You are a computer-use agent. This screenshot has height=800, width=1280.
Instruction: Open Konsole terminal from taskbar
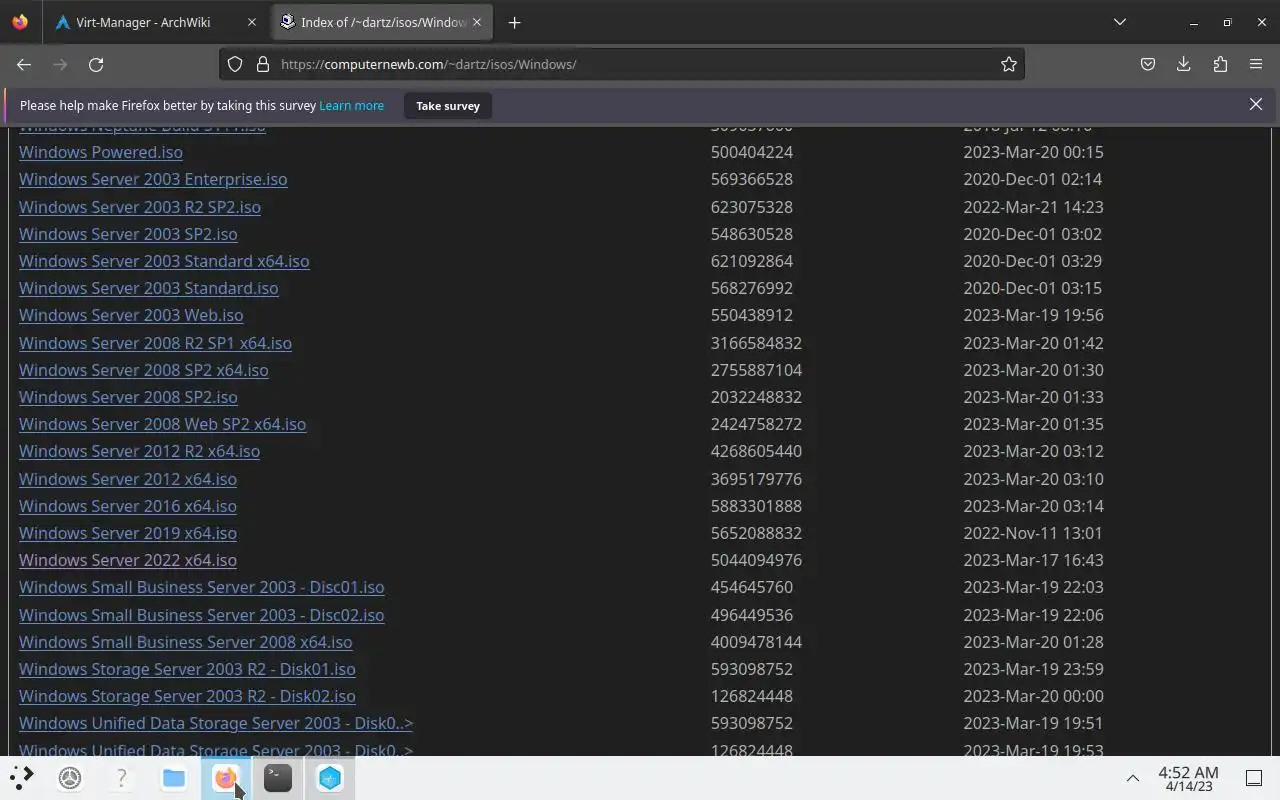coord(278,777)
